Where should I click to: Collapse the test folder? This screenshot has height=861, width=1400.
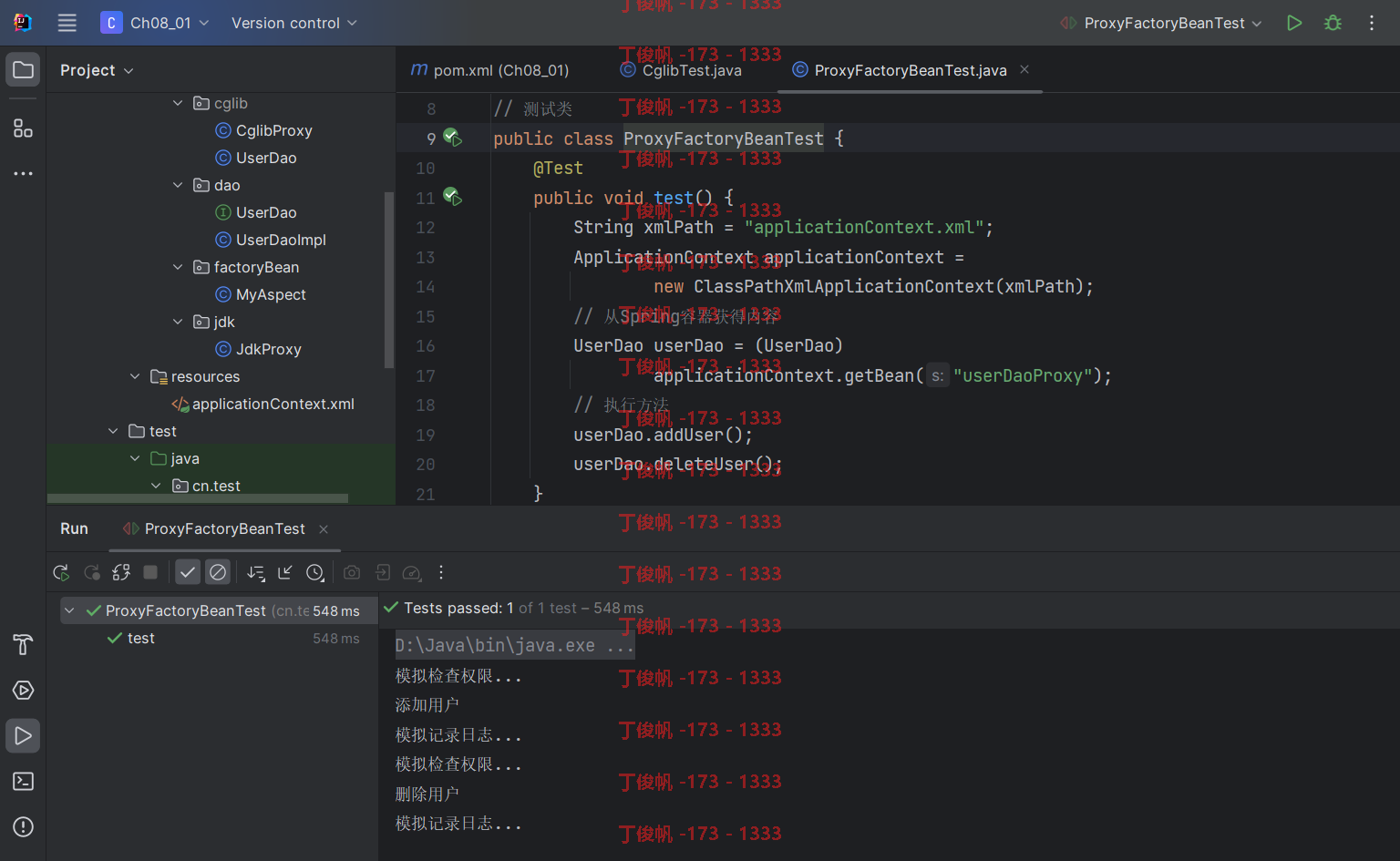tap(113, 431)
